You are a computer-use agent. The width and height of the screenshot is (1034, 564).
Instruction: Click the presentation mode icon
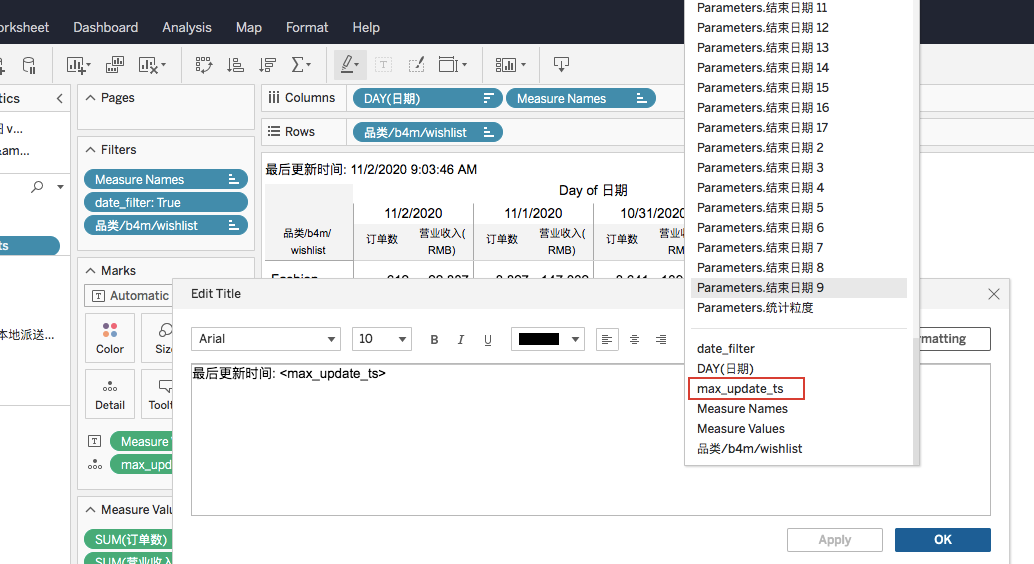click(561, 65)
